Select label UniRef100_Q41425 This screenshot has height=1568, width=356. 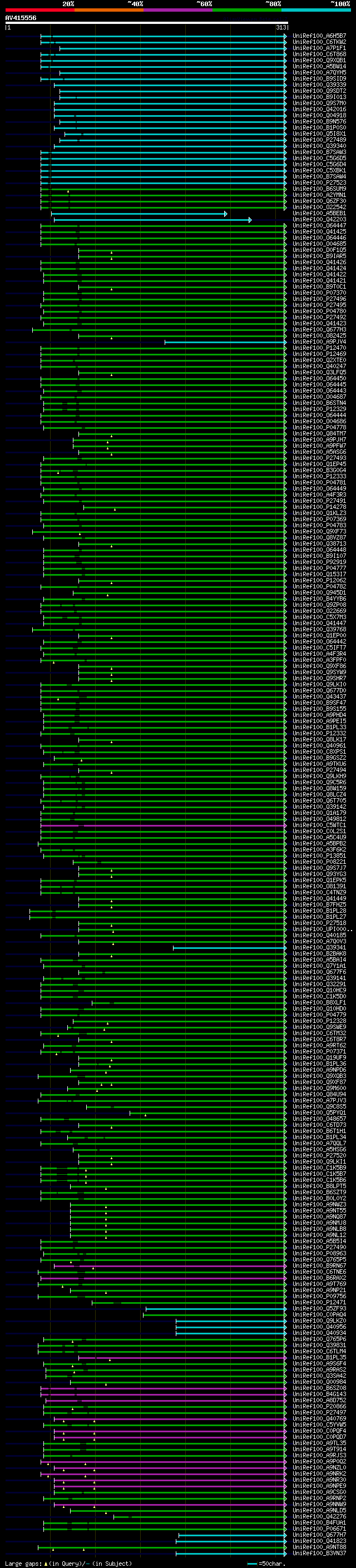click(x=319, y=231)
